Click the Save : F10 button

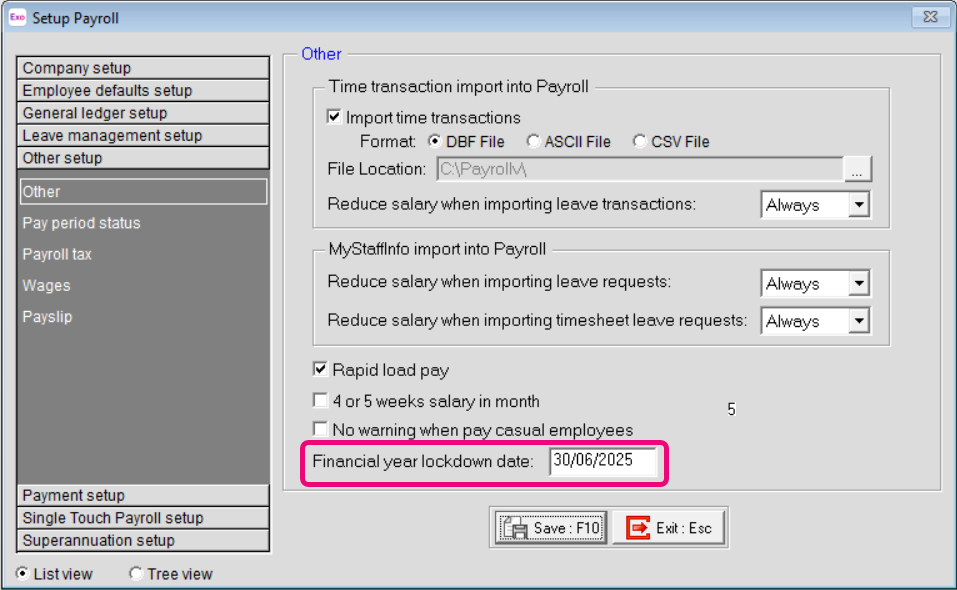click(549, 528)
